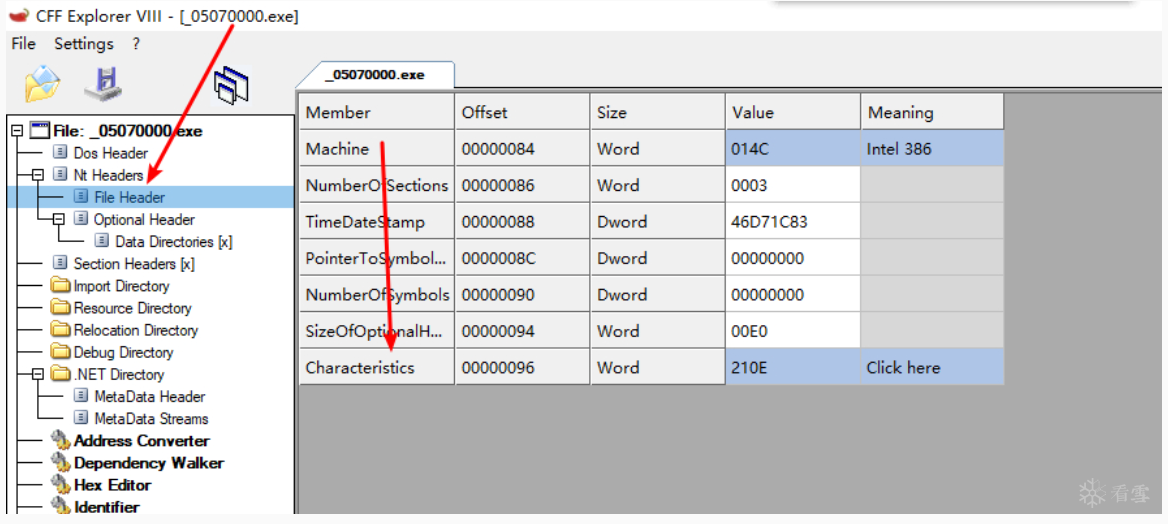1168x524 pixels.
Task: Click the Import Directory folder icon
Action: click(60, 285)
